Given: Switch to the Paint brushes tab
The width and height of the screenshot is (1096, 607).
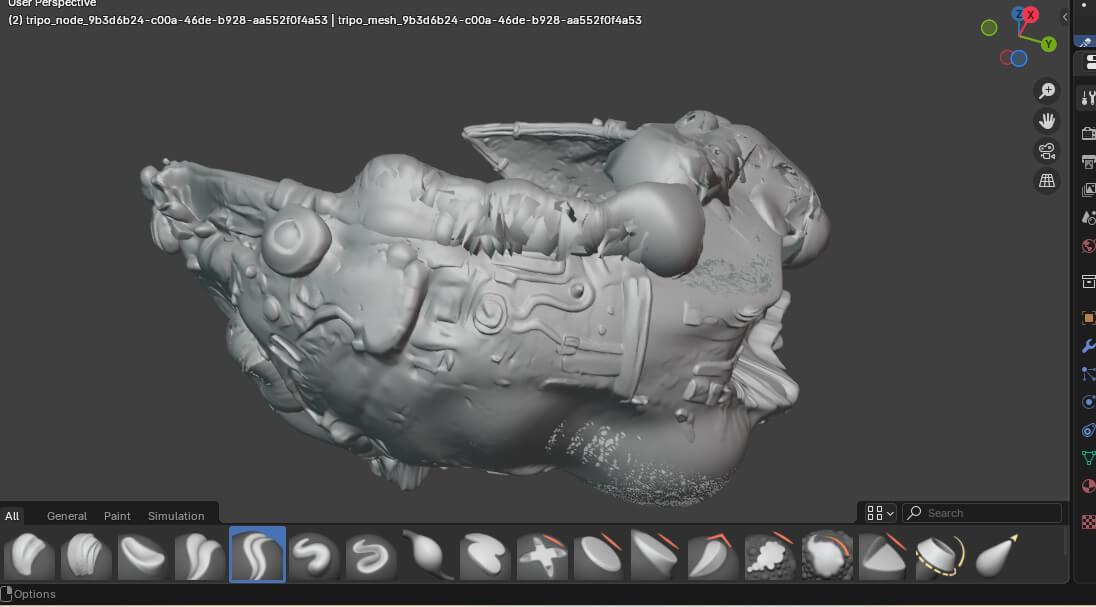Looking at the screenshot, I should 117,516.
